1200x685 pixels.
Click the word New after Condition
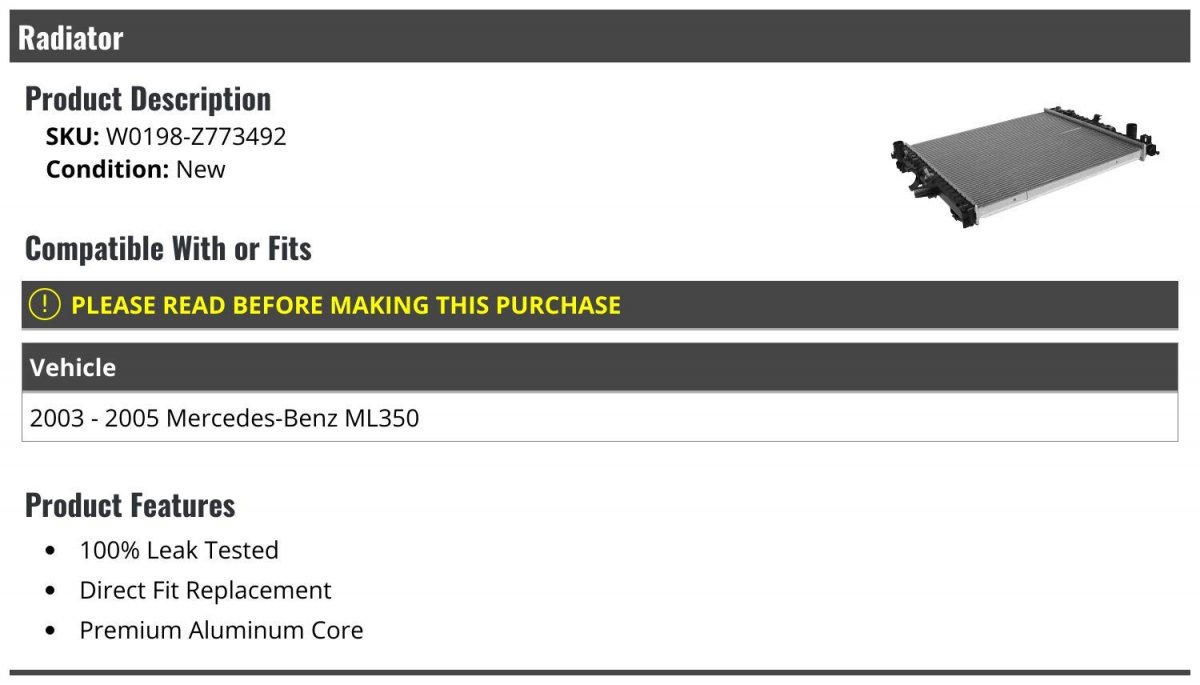(201, 169)
